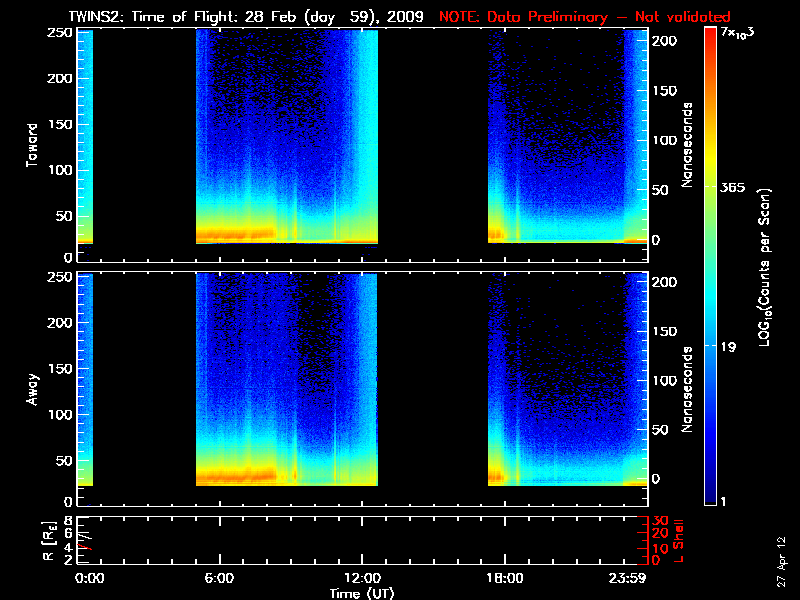This screenshot has height=600, width=800.
Task: Select the 'Toward' axis label
Action: 32,143
